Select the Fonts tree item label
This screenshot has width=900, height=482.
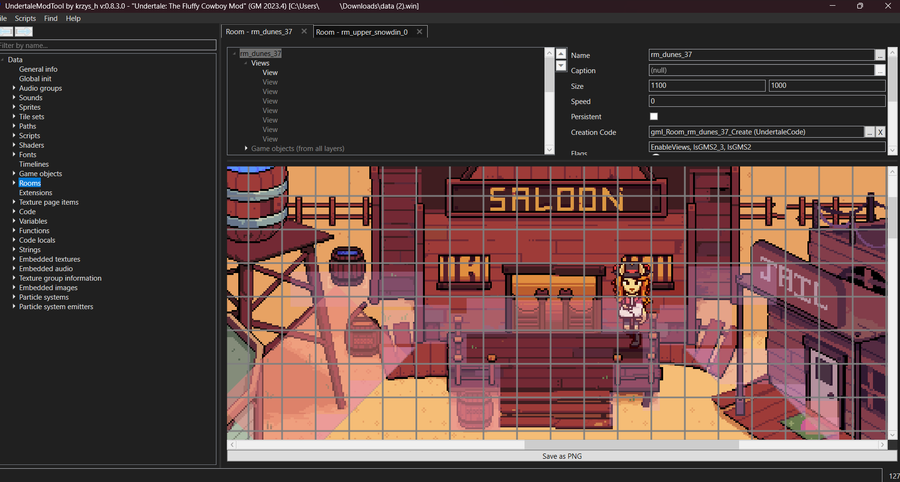point(28,154)
